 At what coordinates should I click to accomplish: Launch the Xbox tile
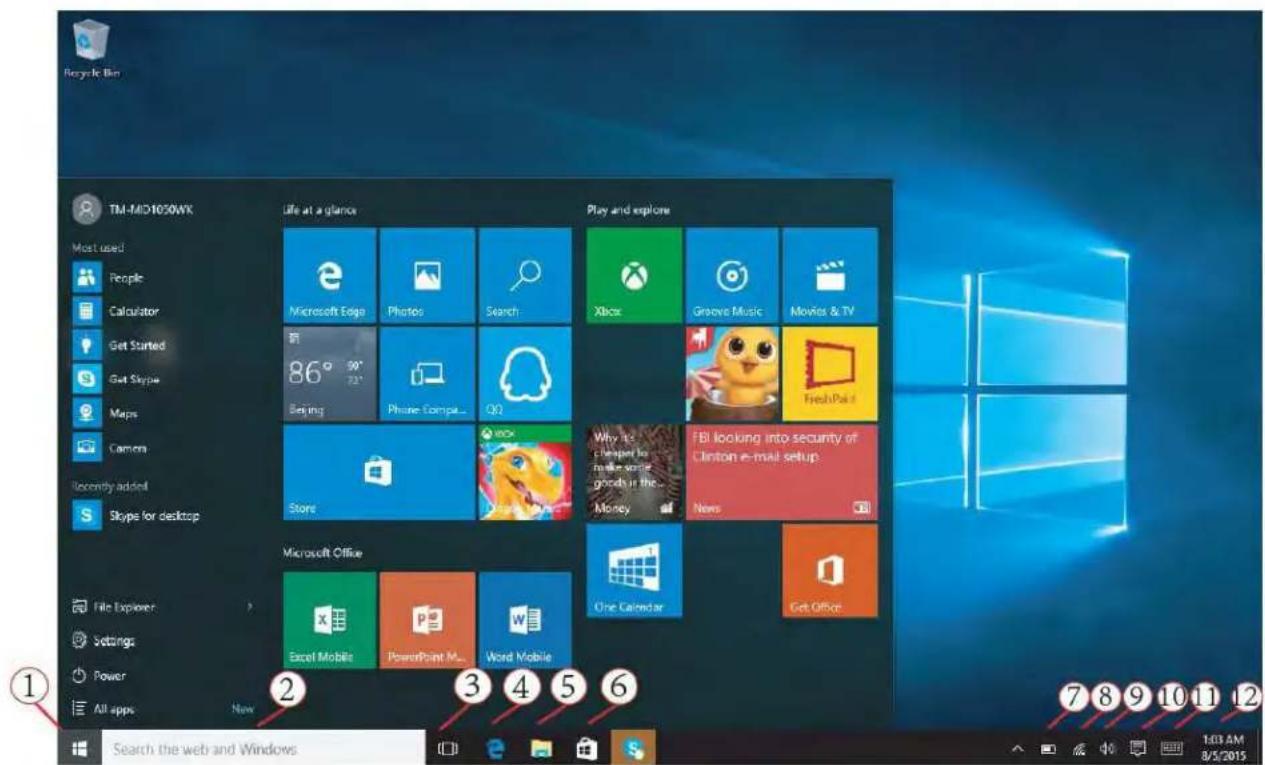click(633, 275)
